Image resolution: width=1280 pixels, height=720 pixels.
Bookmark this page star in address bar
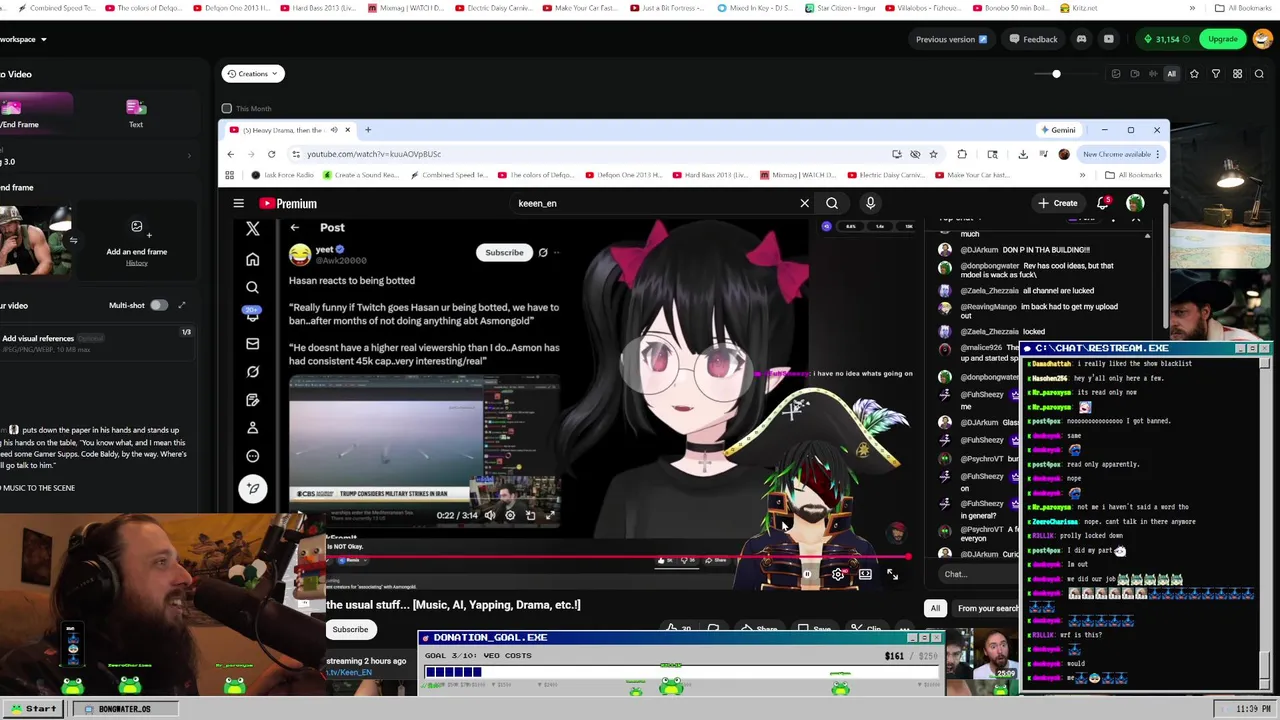click(x=933, y=154)
